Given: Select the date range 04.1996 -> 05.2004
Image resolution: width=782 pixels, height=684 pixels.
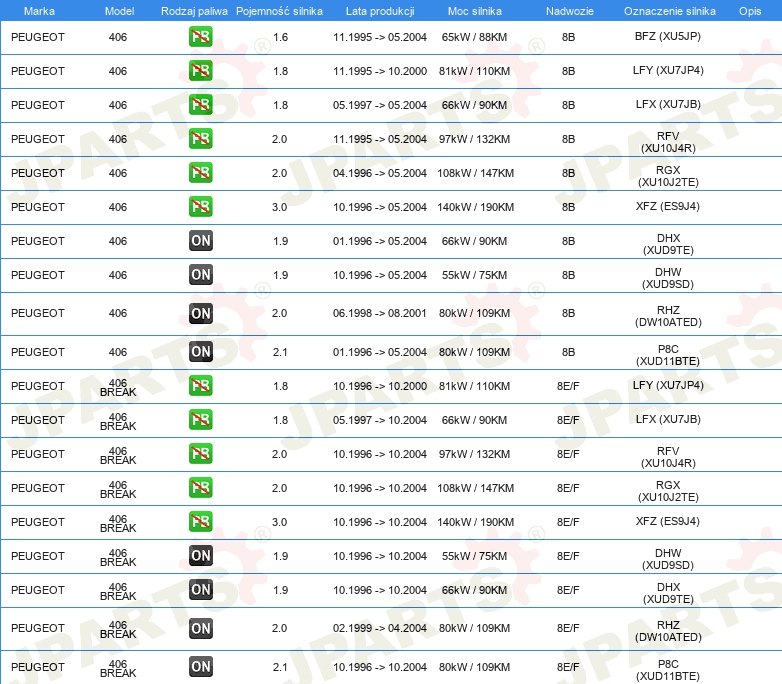Looking at the screenshot, I should (x=380, y=173).
